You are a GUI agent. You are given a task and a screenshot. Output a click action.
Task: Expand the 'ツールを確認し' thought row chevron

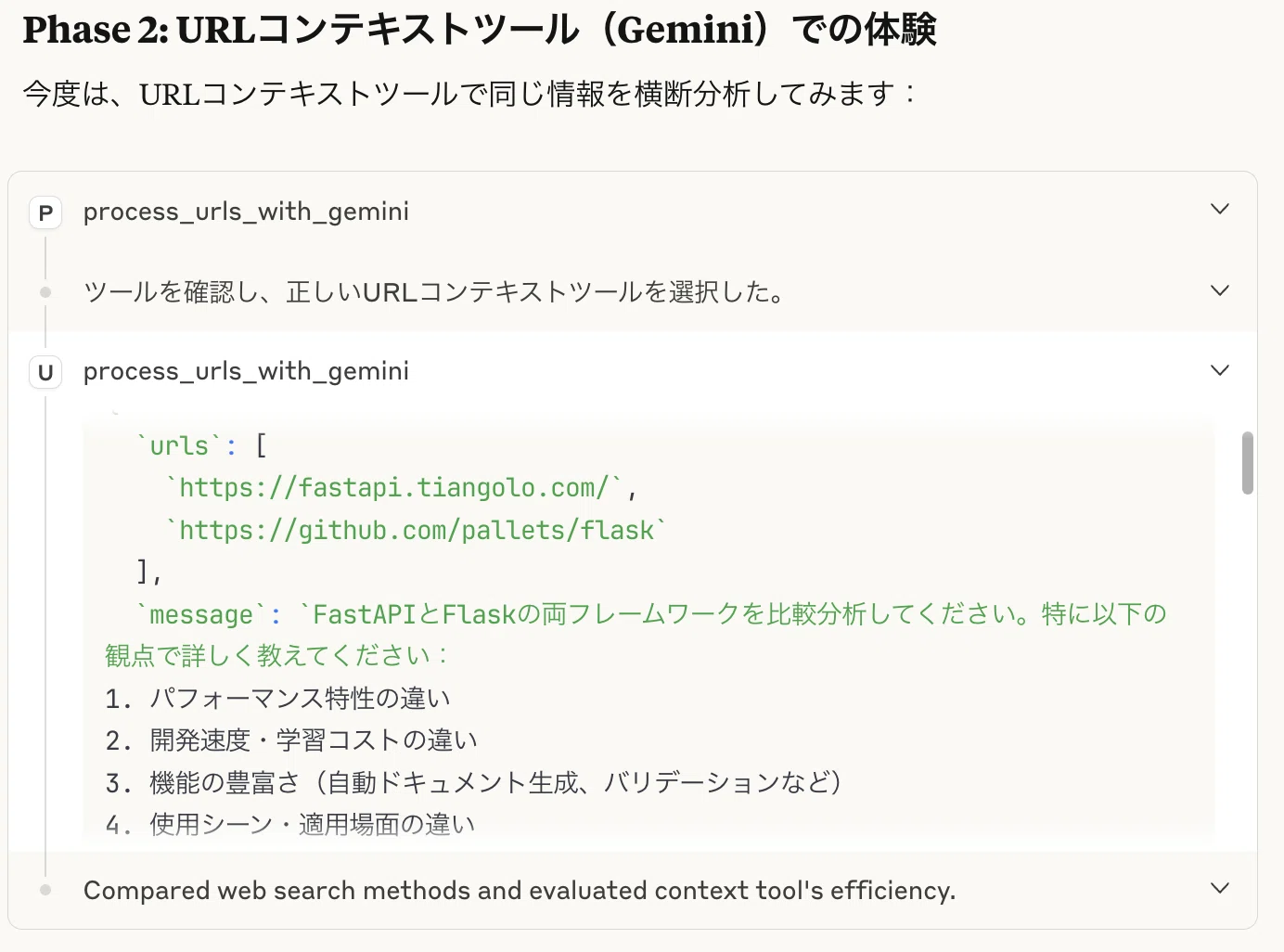(1220, 291)
